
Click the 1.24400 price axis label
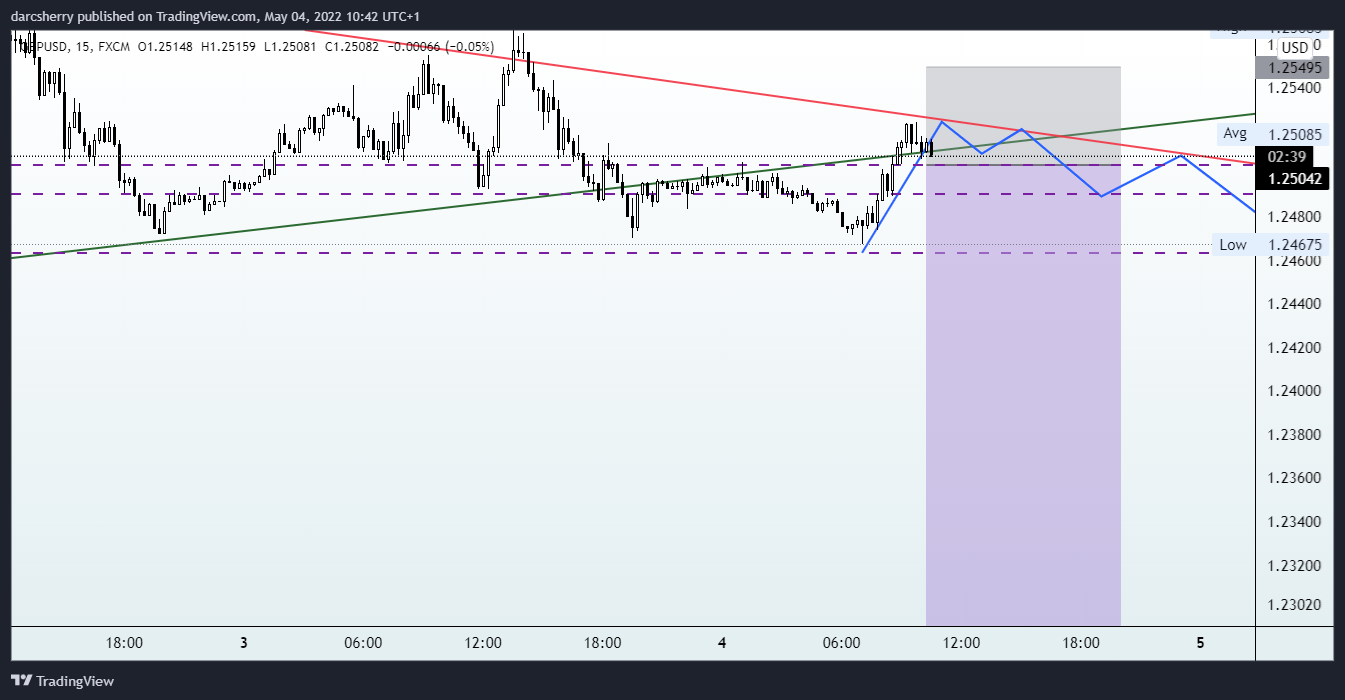1293,303
